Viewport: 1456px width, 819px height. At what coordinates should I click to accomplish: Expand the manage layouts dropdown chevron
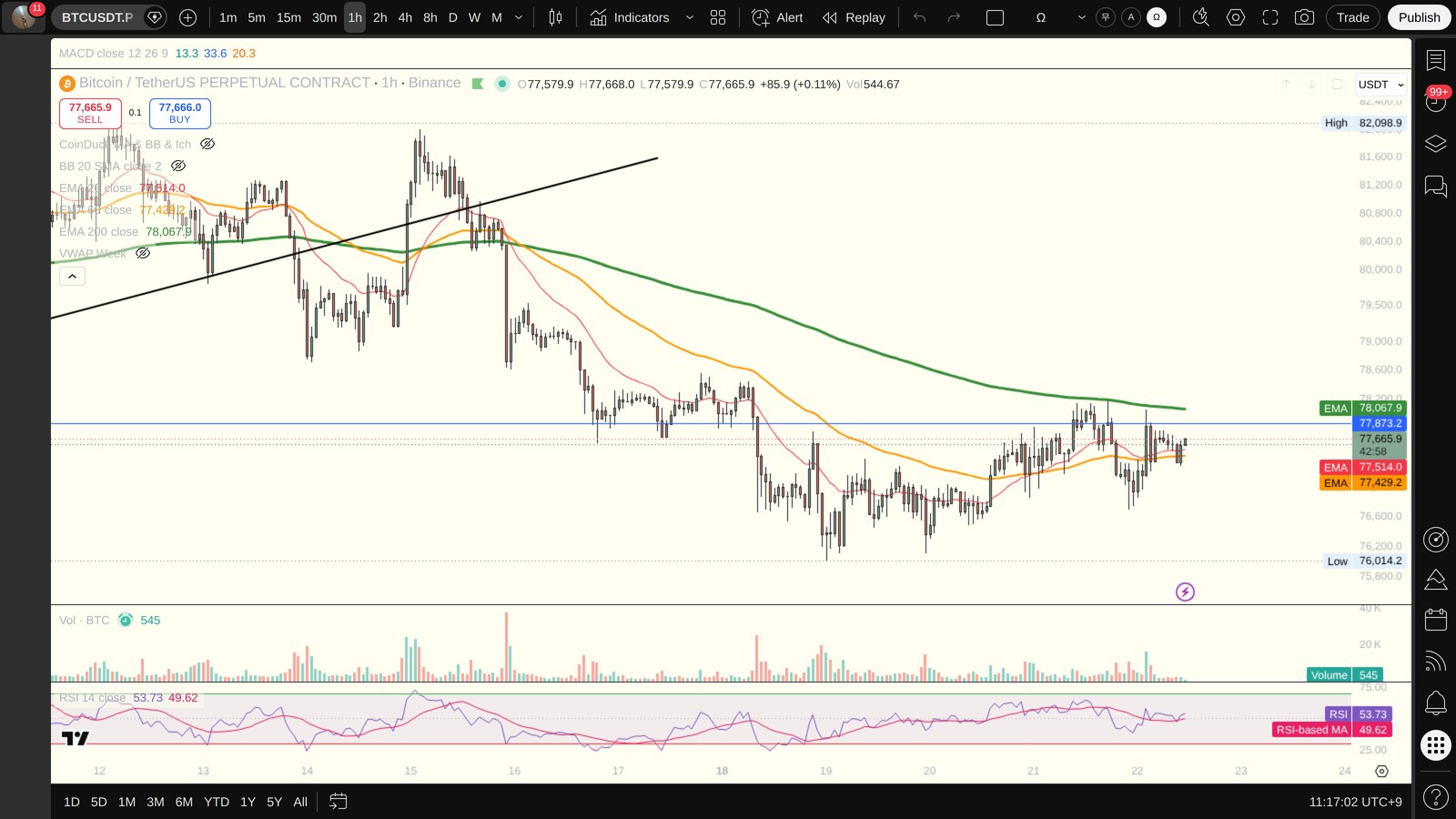[1081, 17]
